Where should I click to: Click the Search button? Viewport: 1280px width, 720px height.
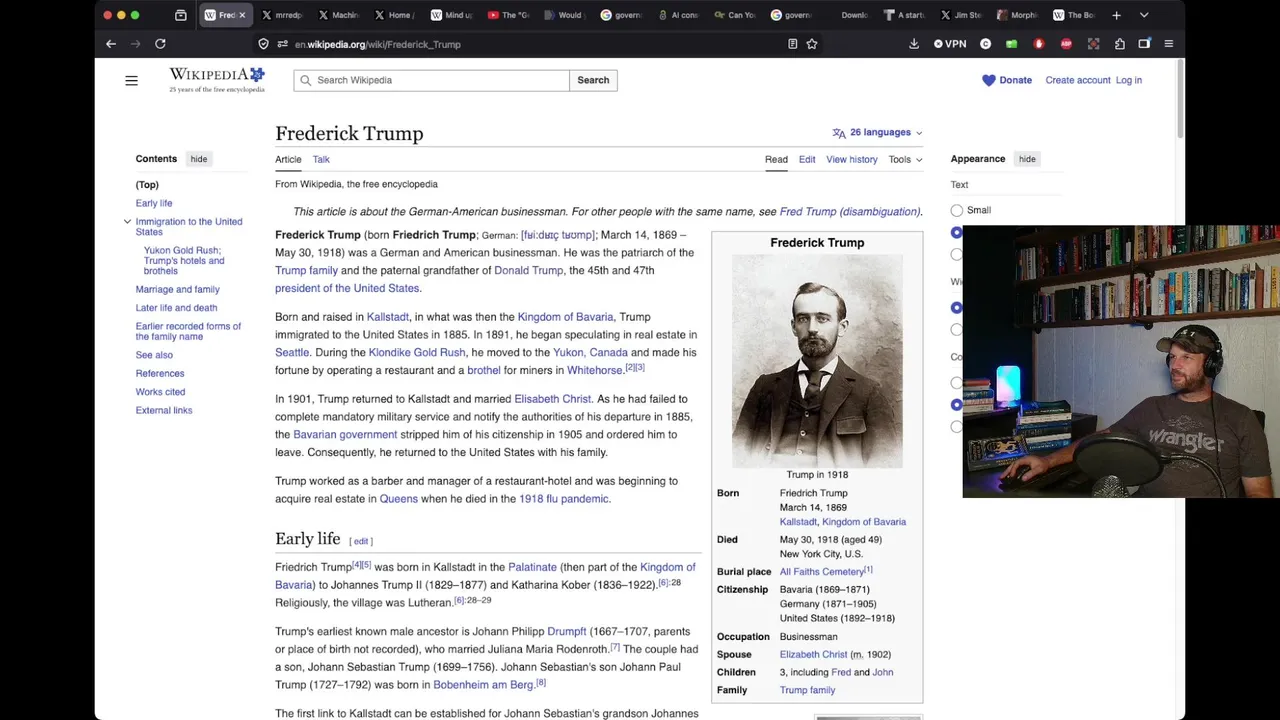coord(593,80)
